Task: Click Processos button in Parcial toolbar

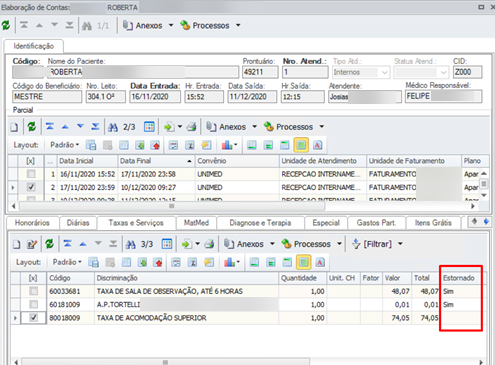Action: 288,127
